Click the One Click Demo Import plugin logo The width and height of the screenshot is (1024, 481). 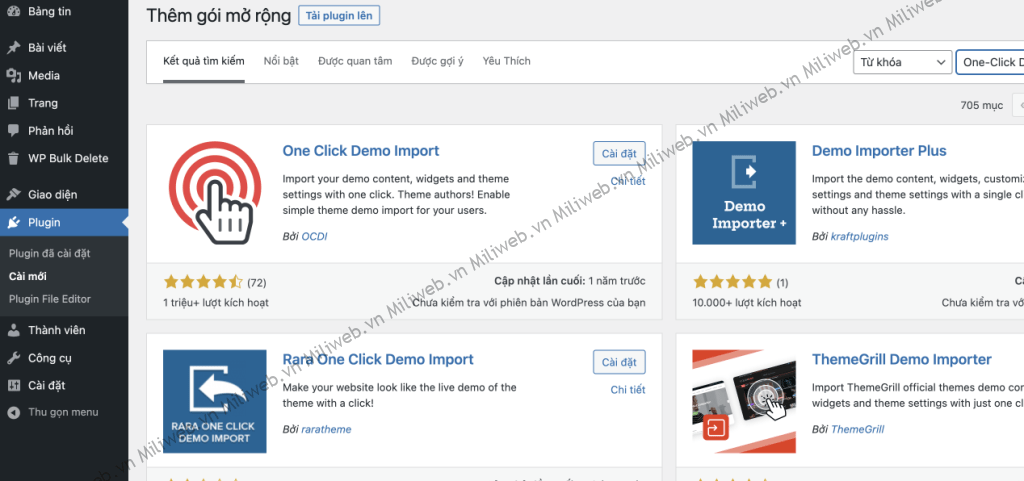point(215,193)
